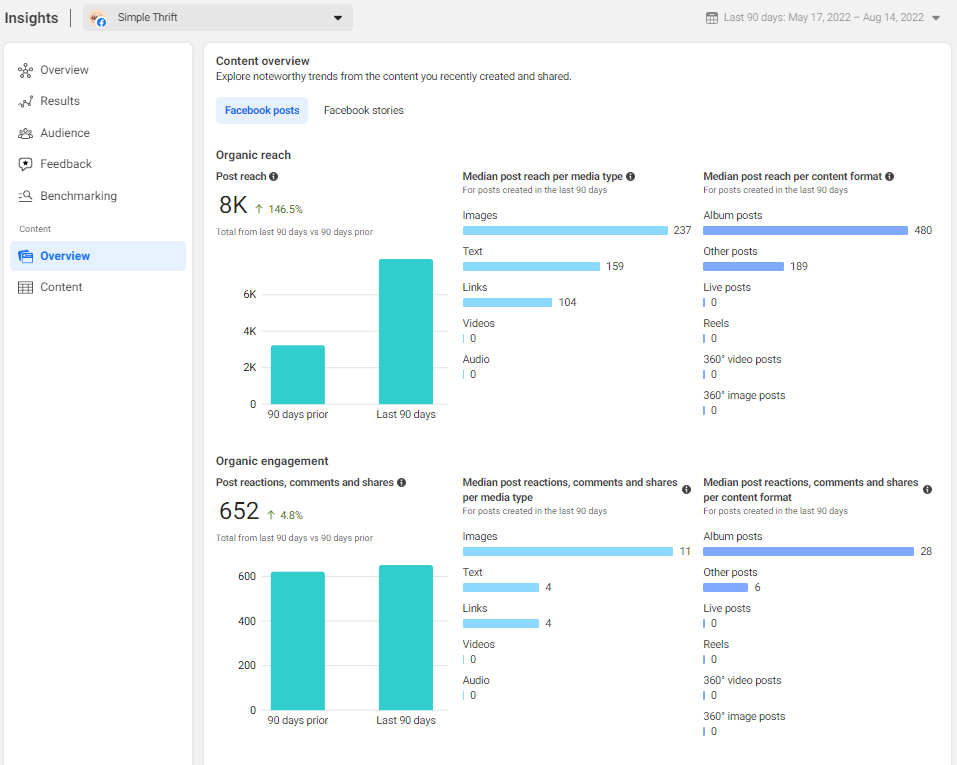Click info icon for median reactions per media type
The image size is (957, 765).
[x=687, y=490]
